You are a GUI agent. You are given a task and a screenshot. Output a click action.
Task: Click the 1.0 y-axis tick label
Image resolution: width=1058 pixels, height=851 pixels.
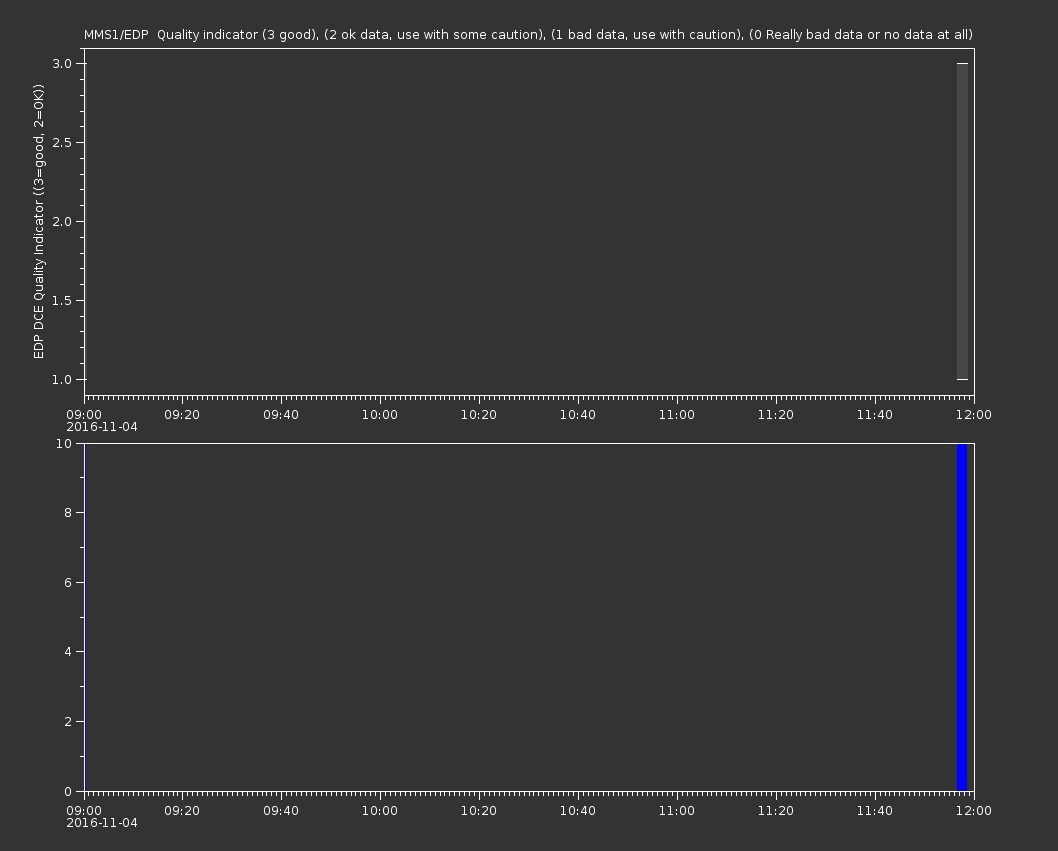point(61,379)
